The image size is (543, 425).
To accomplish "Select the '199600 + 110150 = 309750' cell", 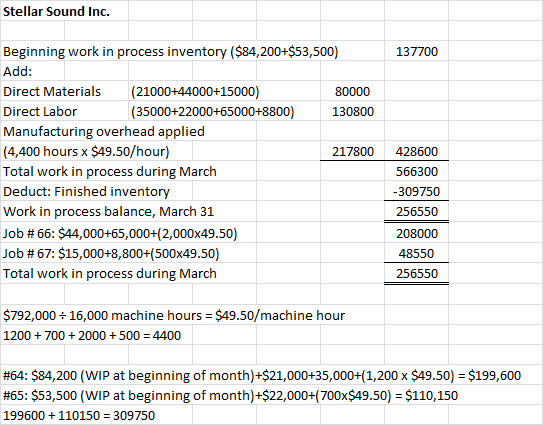I will click(79, 416).
